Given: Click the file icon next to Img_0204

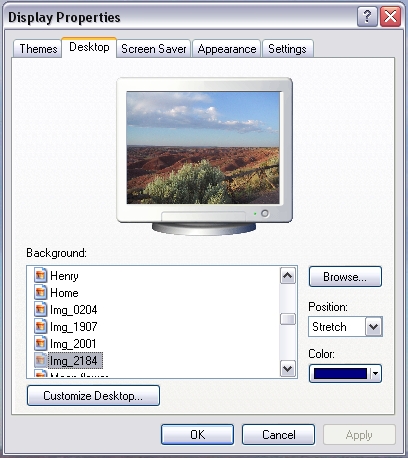Looking at the screenshot, I should click(40, 309).
